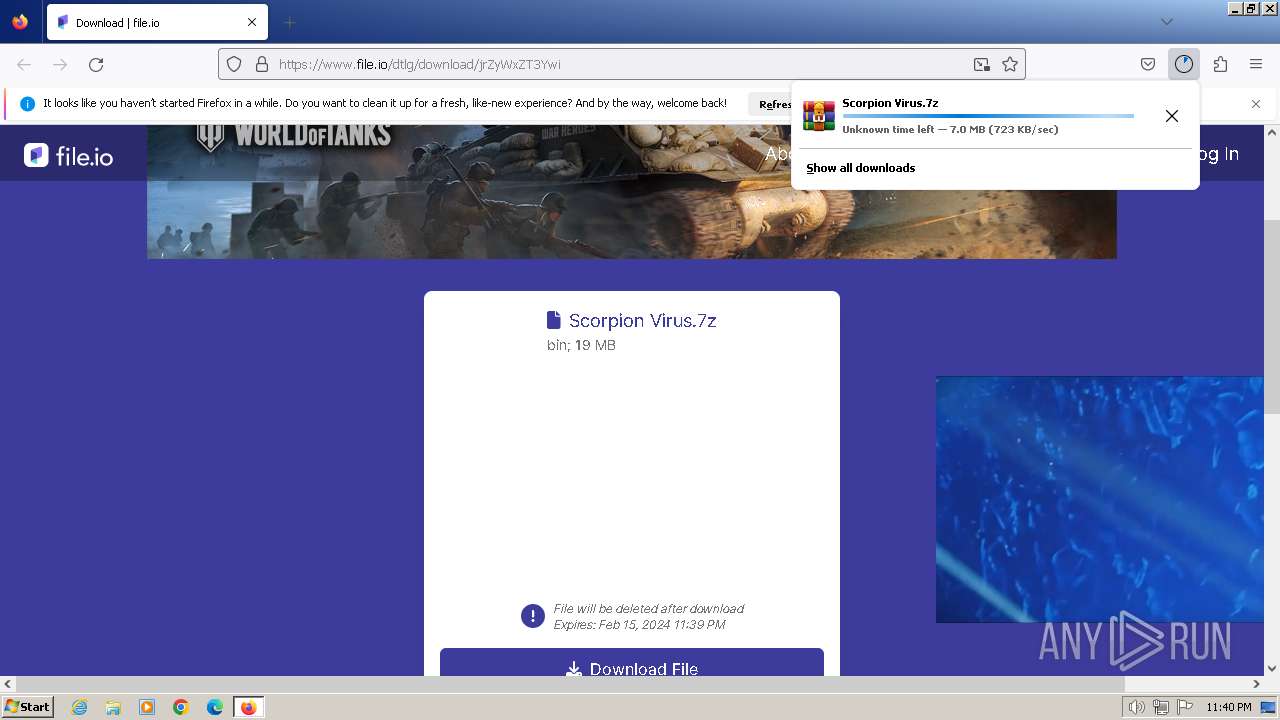Click Firefox taskbar button
This screenshot has width=1280, height=720.
248,707
